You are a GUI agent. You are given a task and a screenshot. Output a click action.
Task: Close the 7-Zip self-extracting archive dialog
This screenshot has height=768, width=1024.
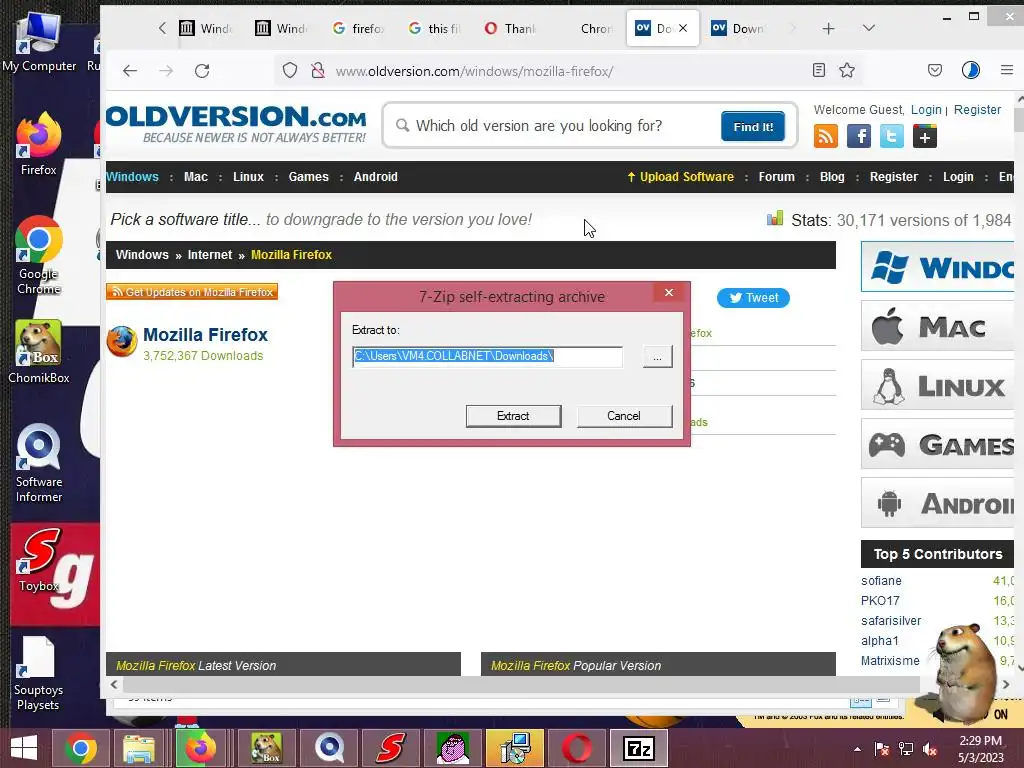669,293
